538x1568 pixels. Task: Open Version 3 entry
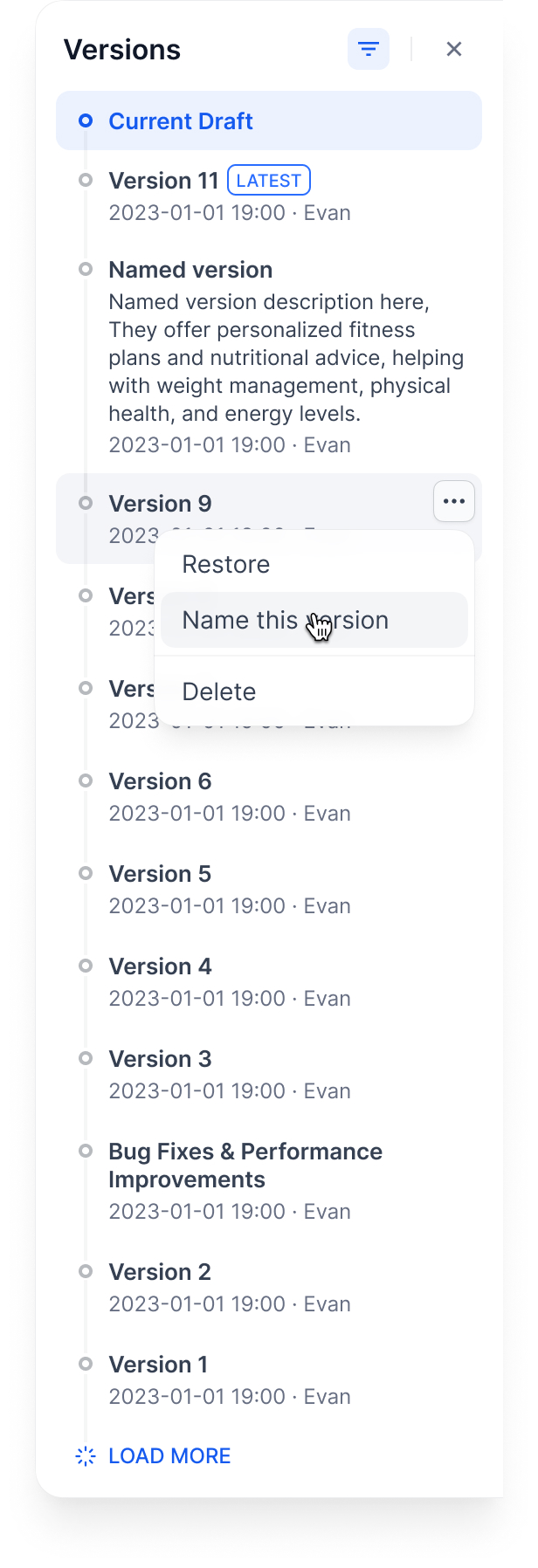(160, 1060)
